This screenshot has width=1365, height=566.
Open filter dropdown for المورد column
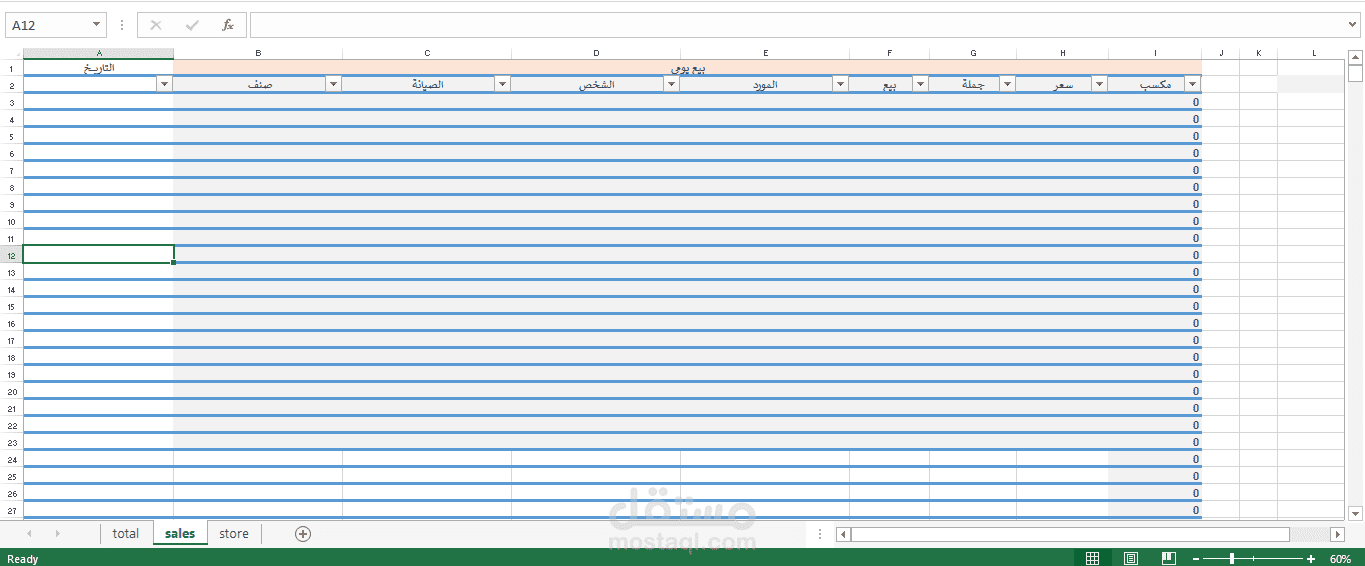pyautogui.click(x=840, y=85)
